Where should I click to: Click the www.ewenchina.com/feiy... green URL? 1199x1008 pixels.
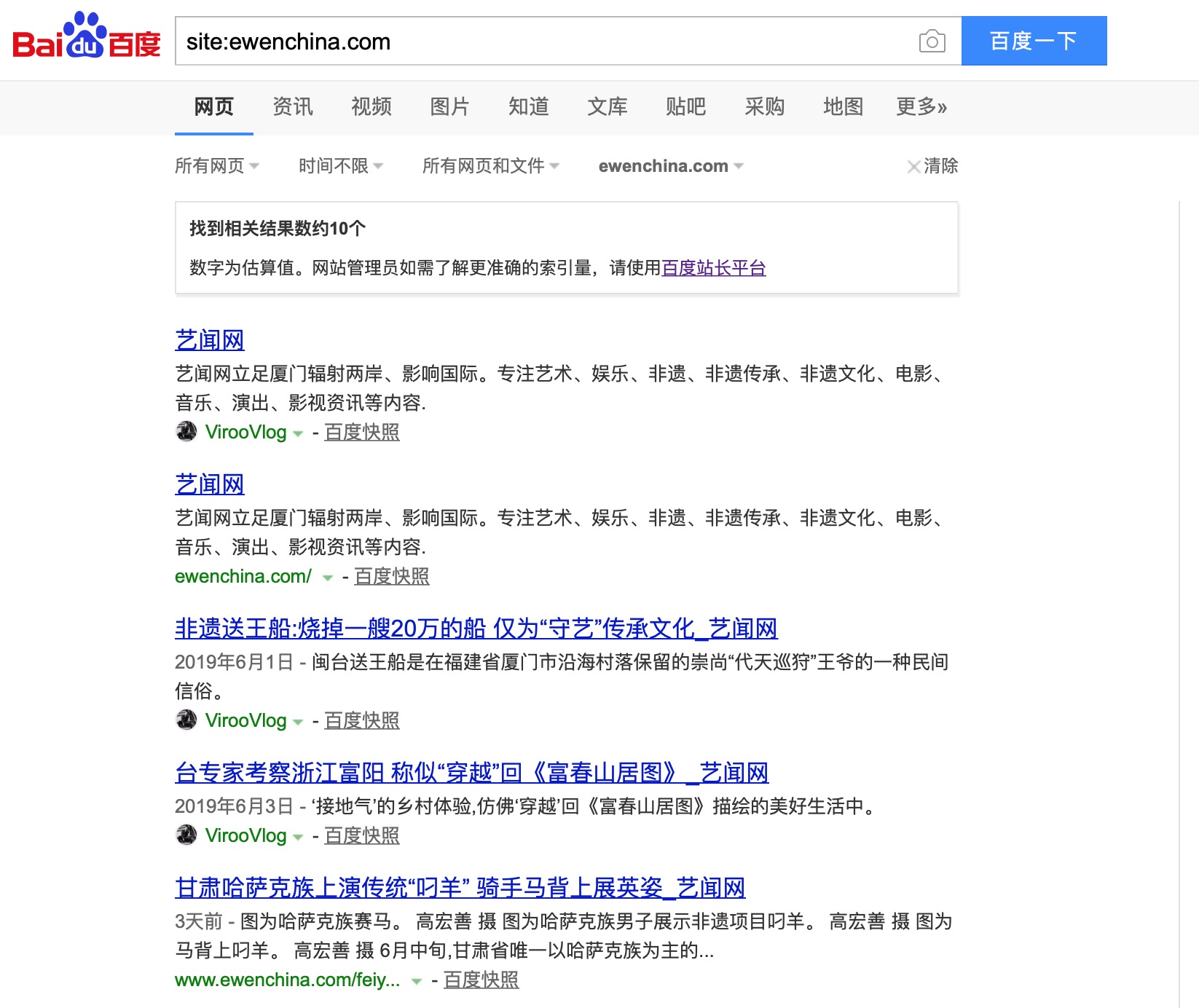coord(288,980)
